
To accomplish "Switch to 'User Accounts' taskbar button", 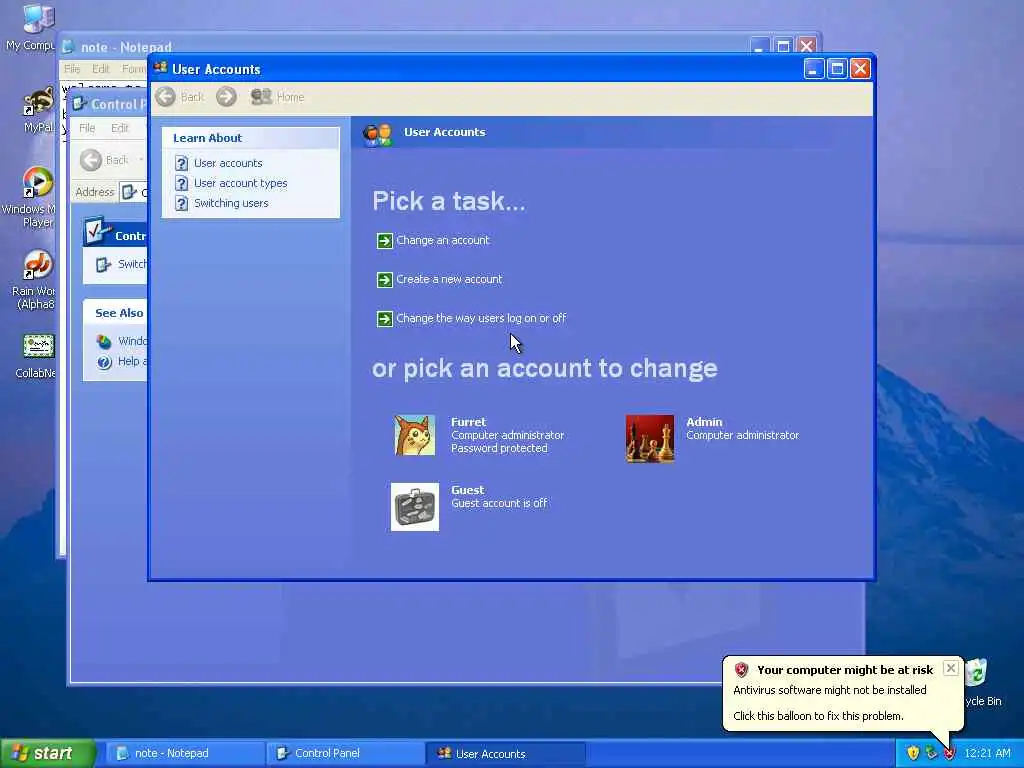I will pyautogui.click(x=505, y=754).
